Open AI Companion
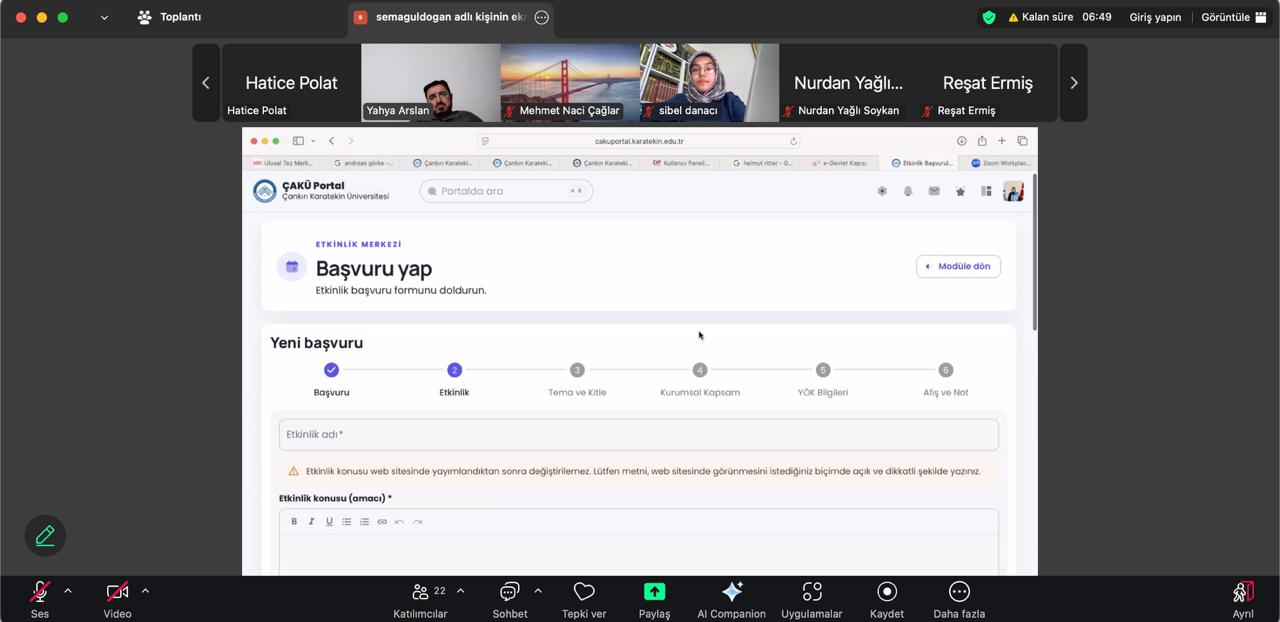The image size is (1280, 622). (x=731, y=600)
